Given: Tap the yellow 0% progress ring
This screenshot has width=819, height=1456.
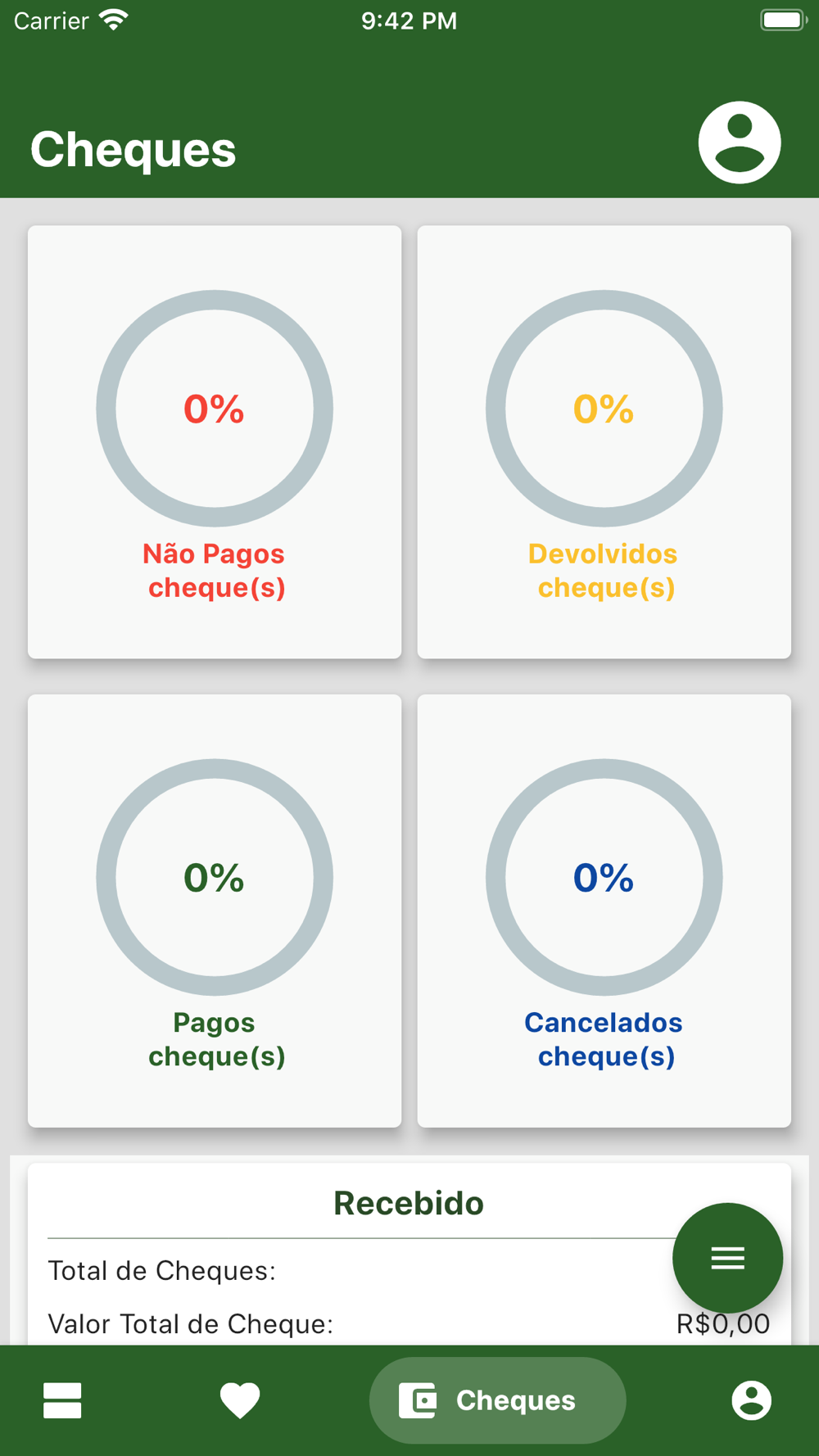Looking at the screenshot, I should tap(604, 409).
